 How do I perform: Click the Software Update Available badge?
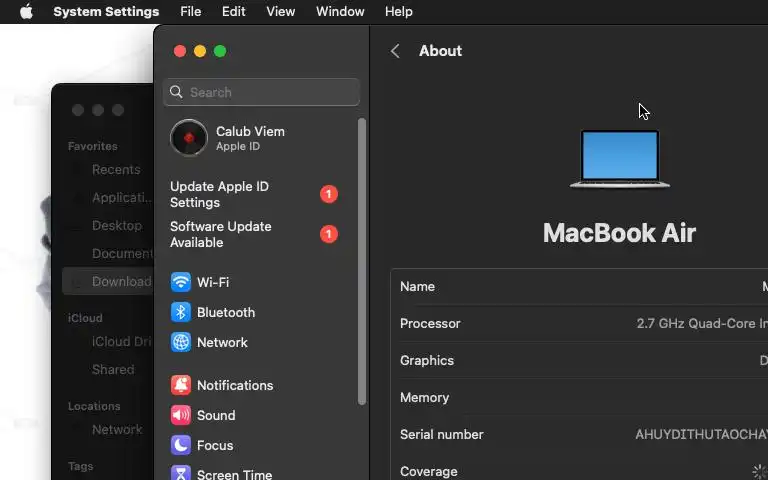(329, 234)
